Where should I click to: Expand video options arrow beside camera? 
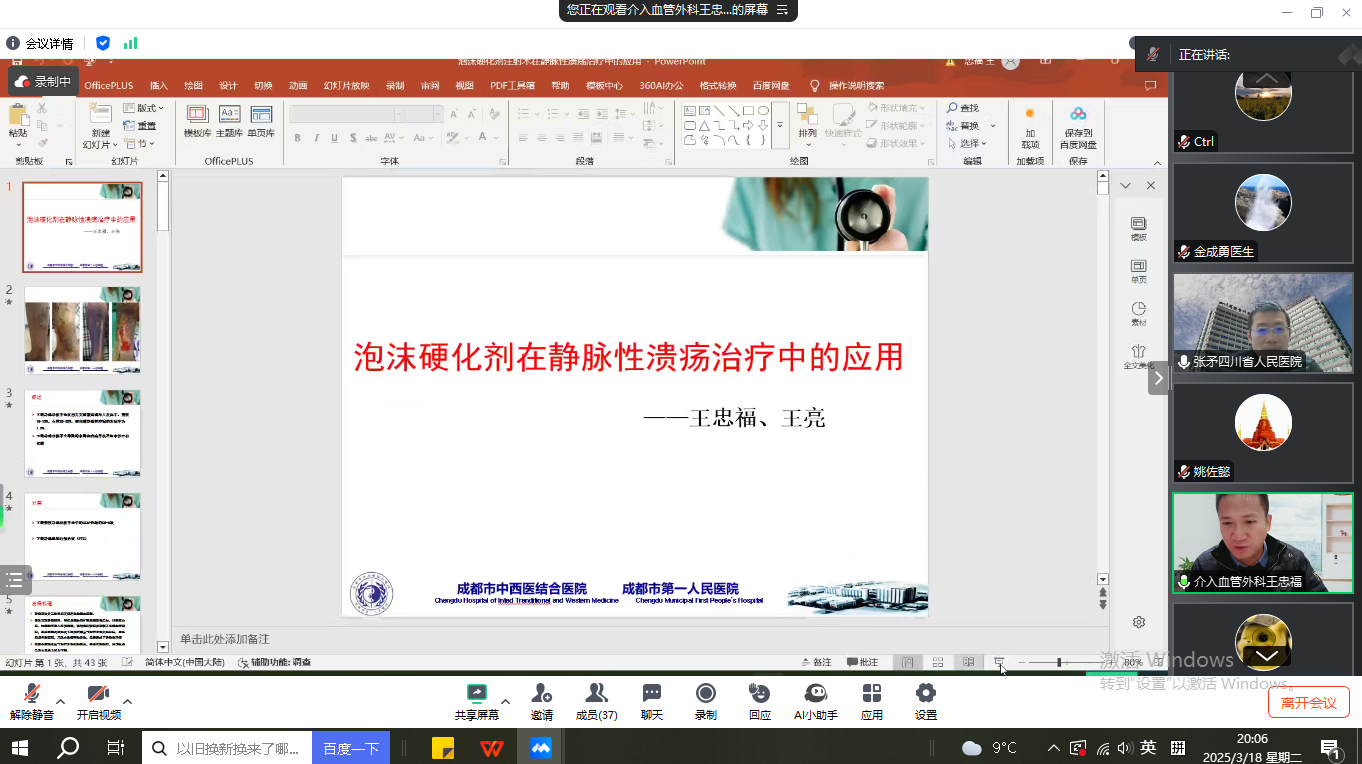(127, 701)
